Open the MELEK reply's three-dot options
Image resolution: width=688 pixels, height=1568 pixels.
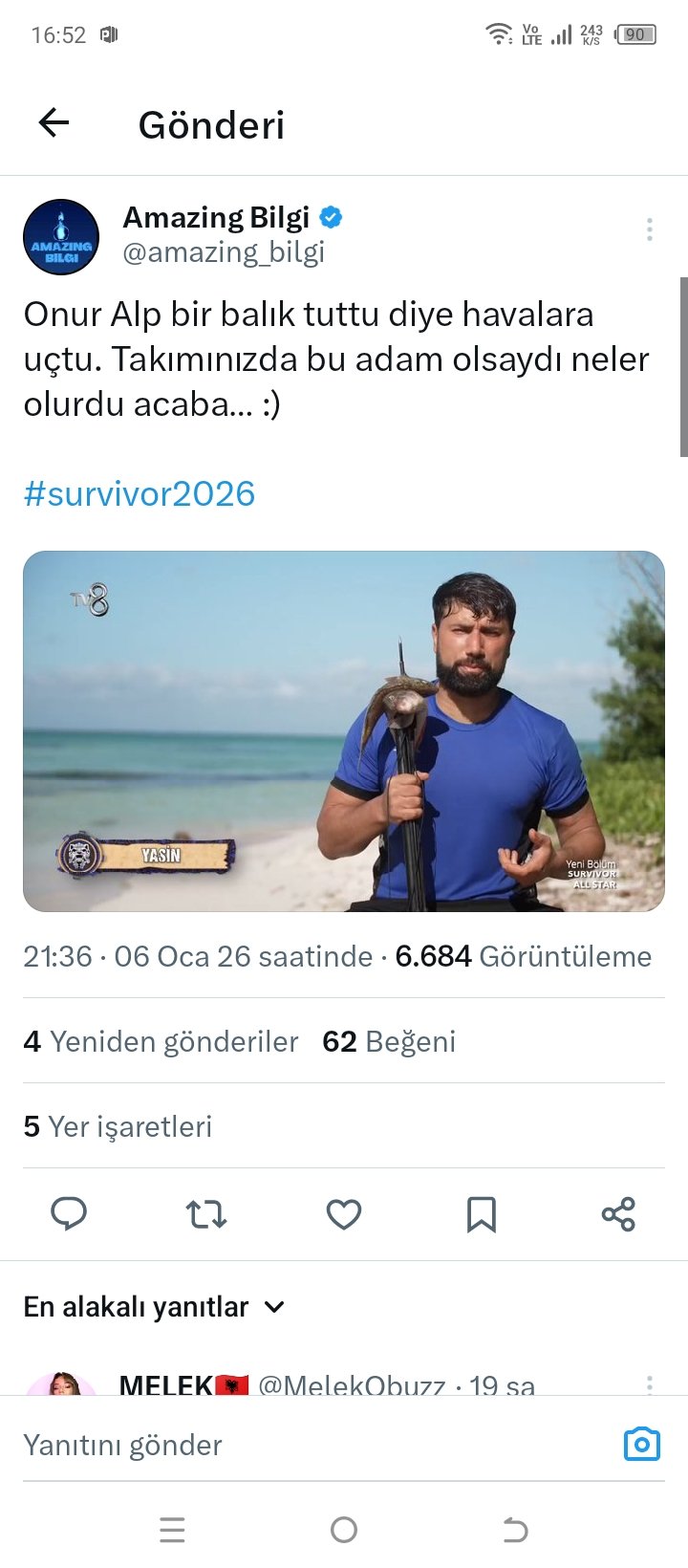pyautogui.click(x=650, y=1384)
